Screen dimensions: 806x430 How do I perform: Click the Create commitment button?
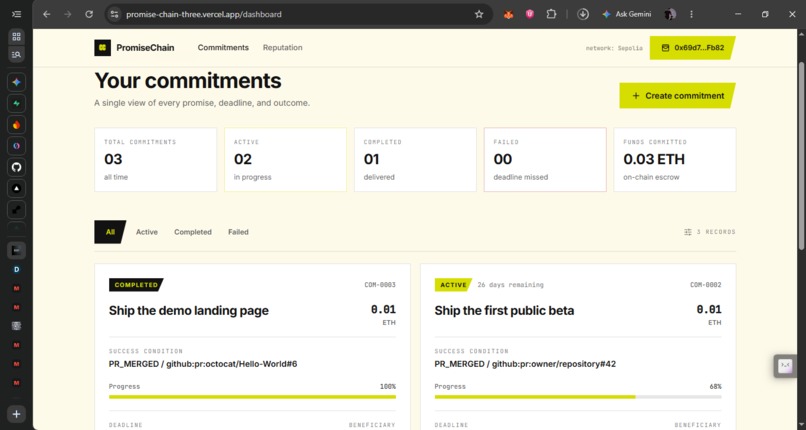pyautogui.click(x=677, y=96)
